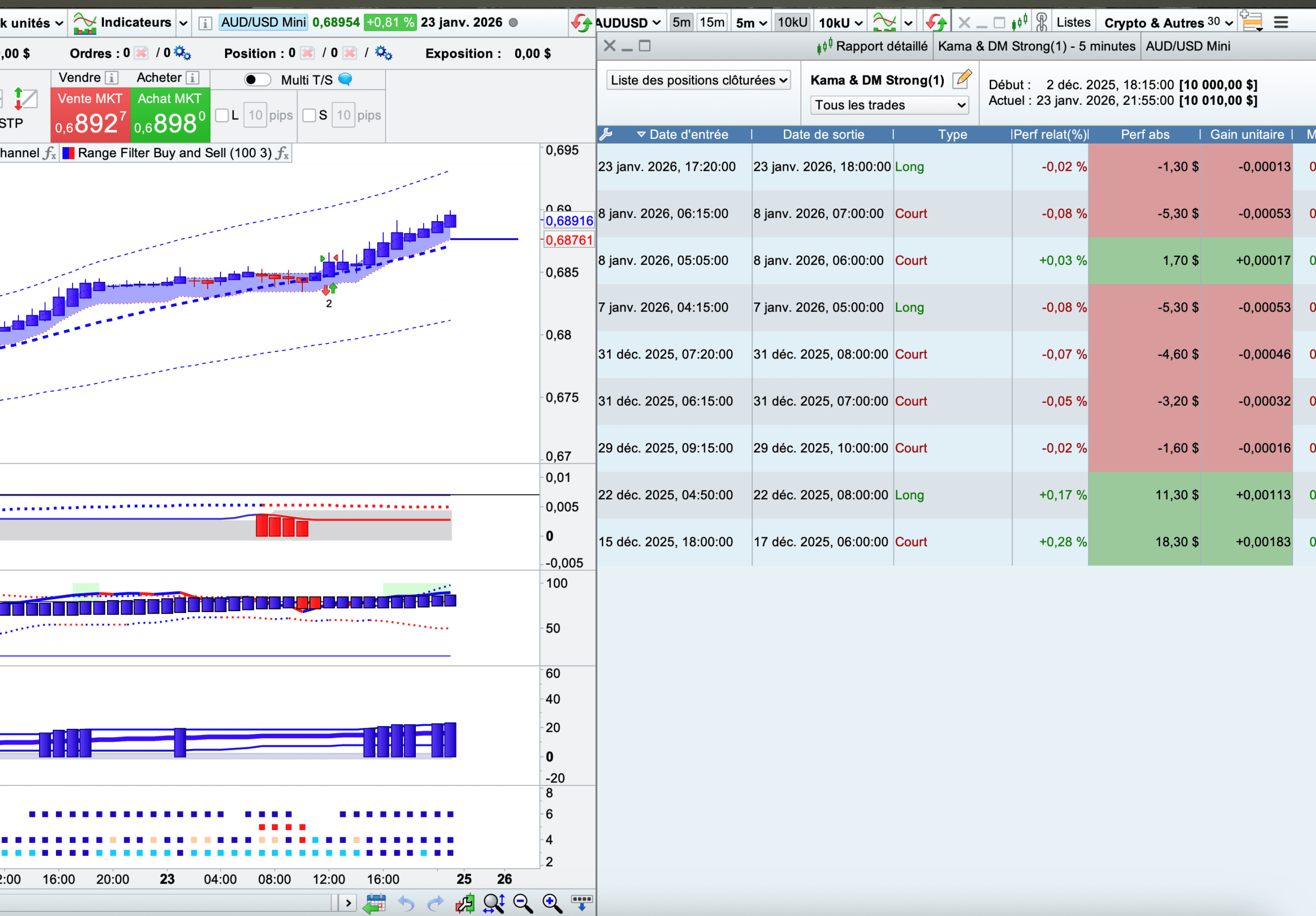Viewport: 1316px width, 916px height.
Task: Click the Achat MKT buy button
Action: 170,115
